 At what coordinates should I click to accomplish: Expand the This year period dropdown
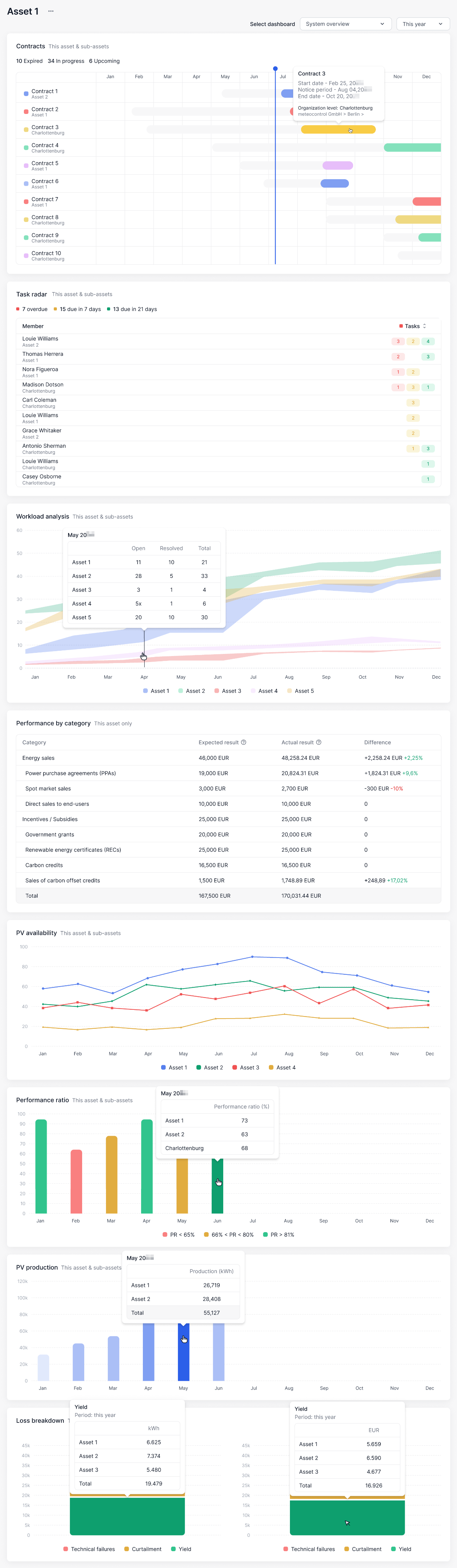[422, 24]
